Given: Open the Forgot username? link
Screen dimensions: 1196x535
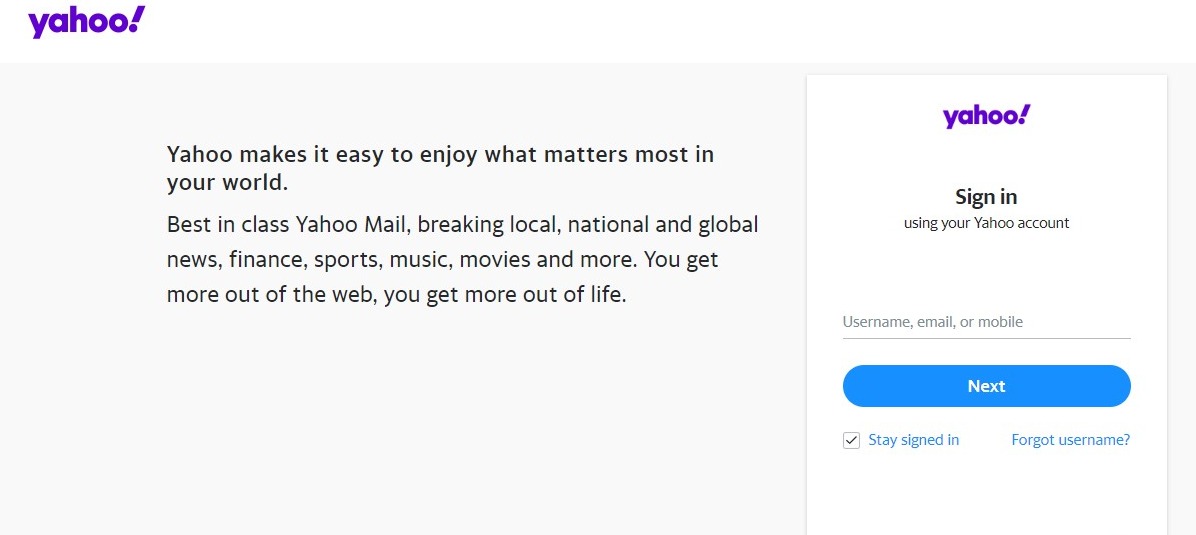Looking at the screenshot, I should pos(1070,440).
